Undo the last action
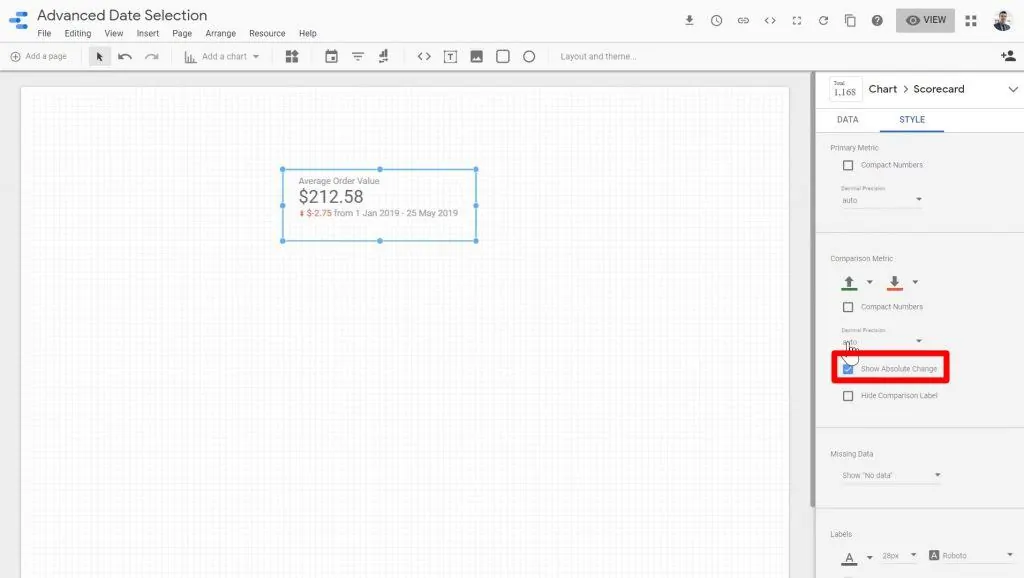The image size is (1024, 578). 122,56
